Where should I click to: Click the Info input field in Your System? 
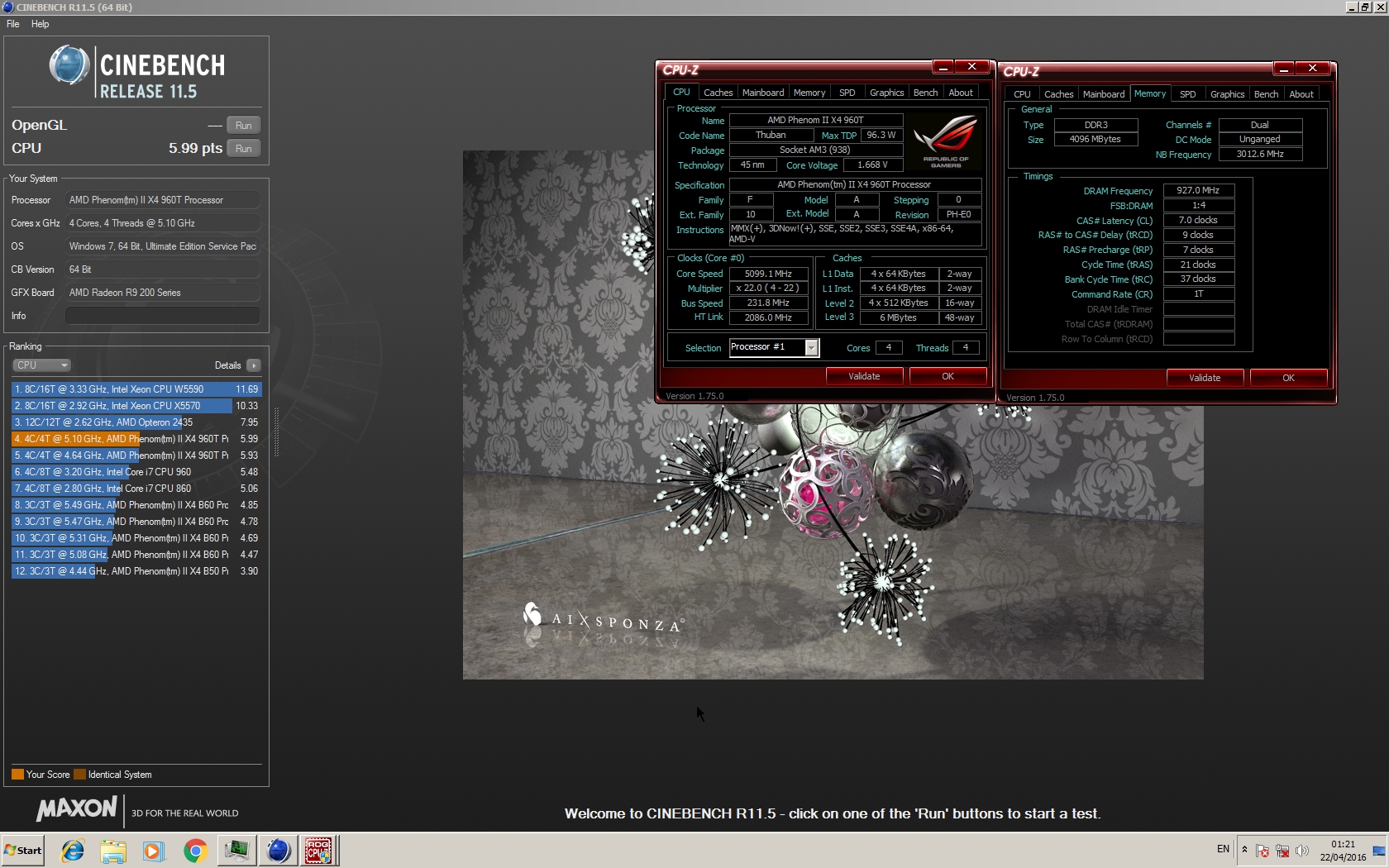163,316
